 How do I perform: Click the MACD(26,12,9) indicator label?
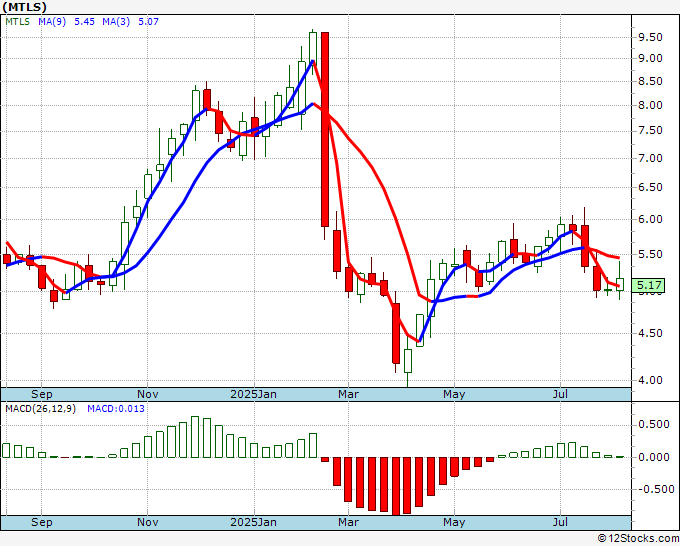40,409
